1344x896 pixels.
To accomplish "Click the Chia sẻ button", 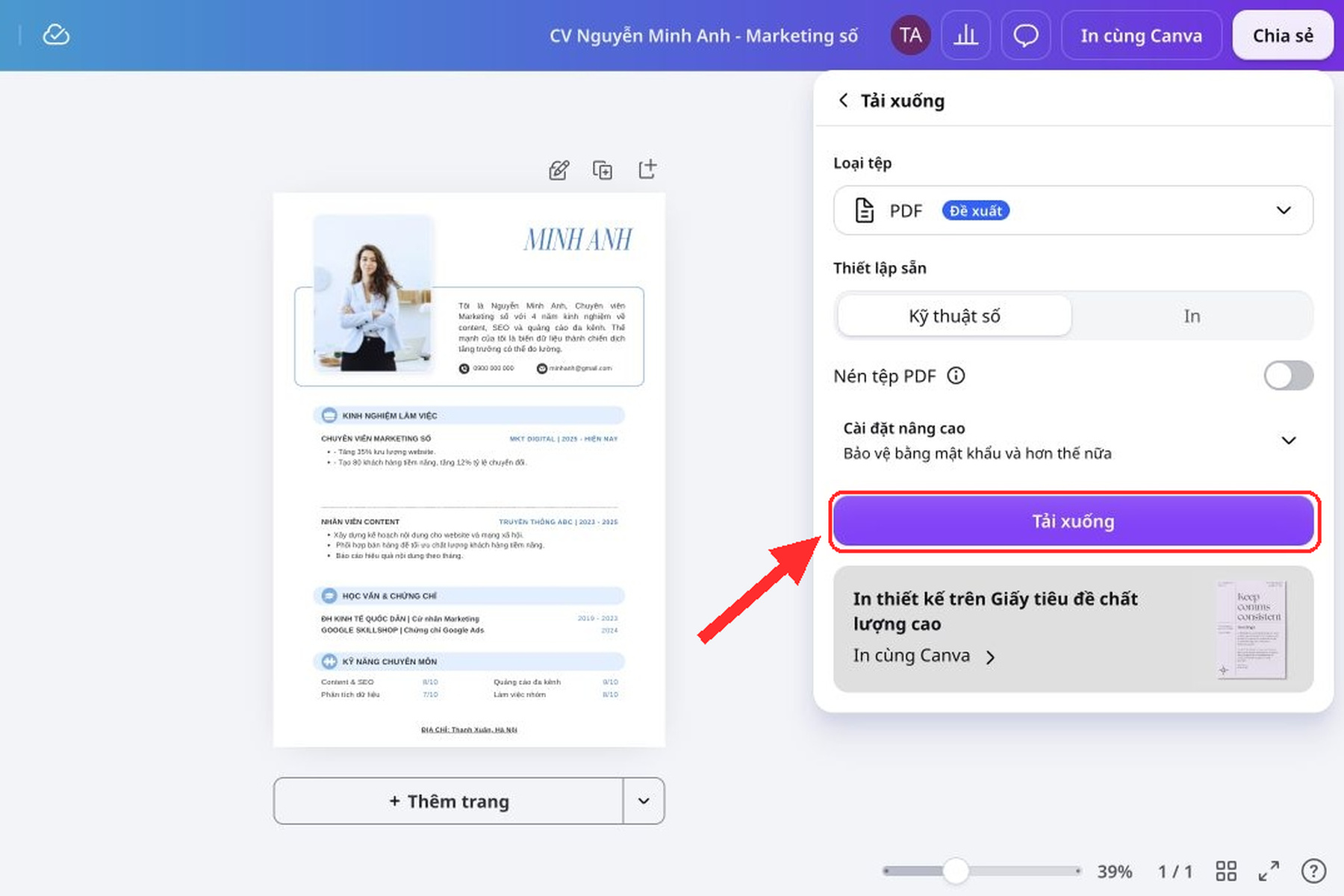I will click(1283, 35).
